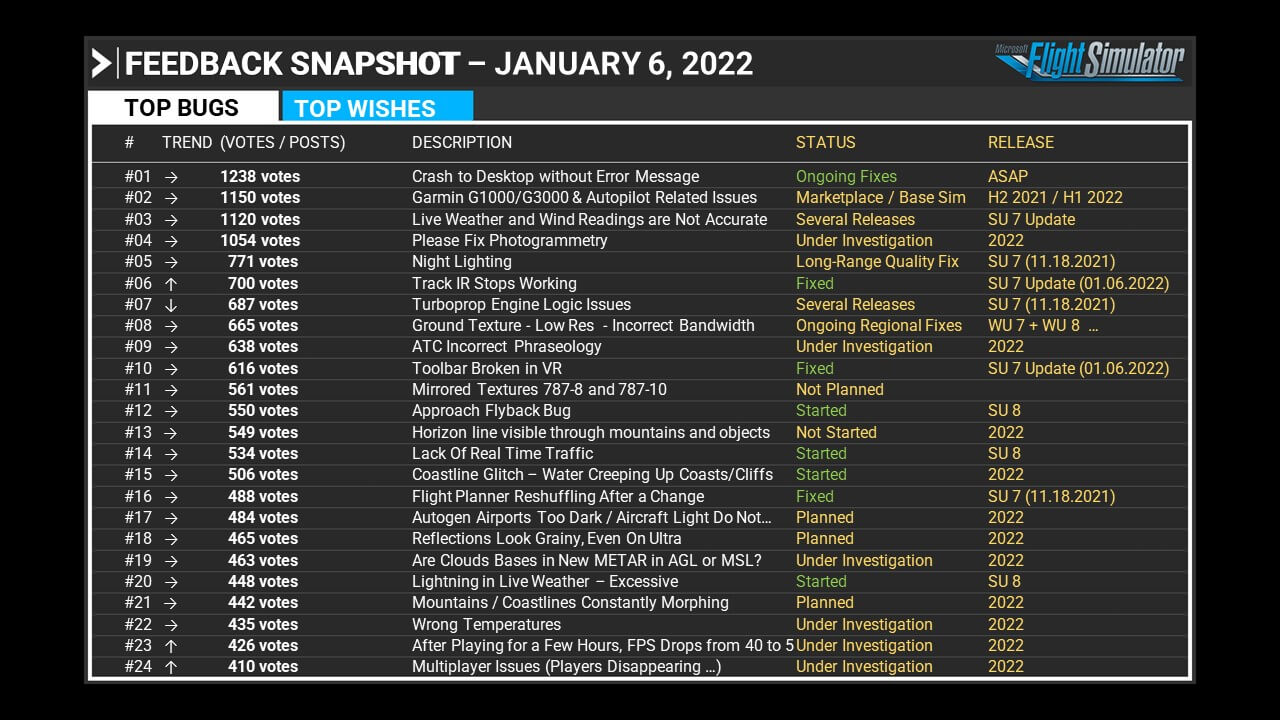The width and height of the screenshot is (1280, 720).
Task: Click the RELEASE column header
Action: tap(1020, 142)
